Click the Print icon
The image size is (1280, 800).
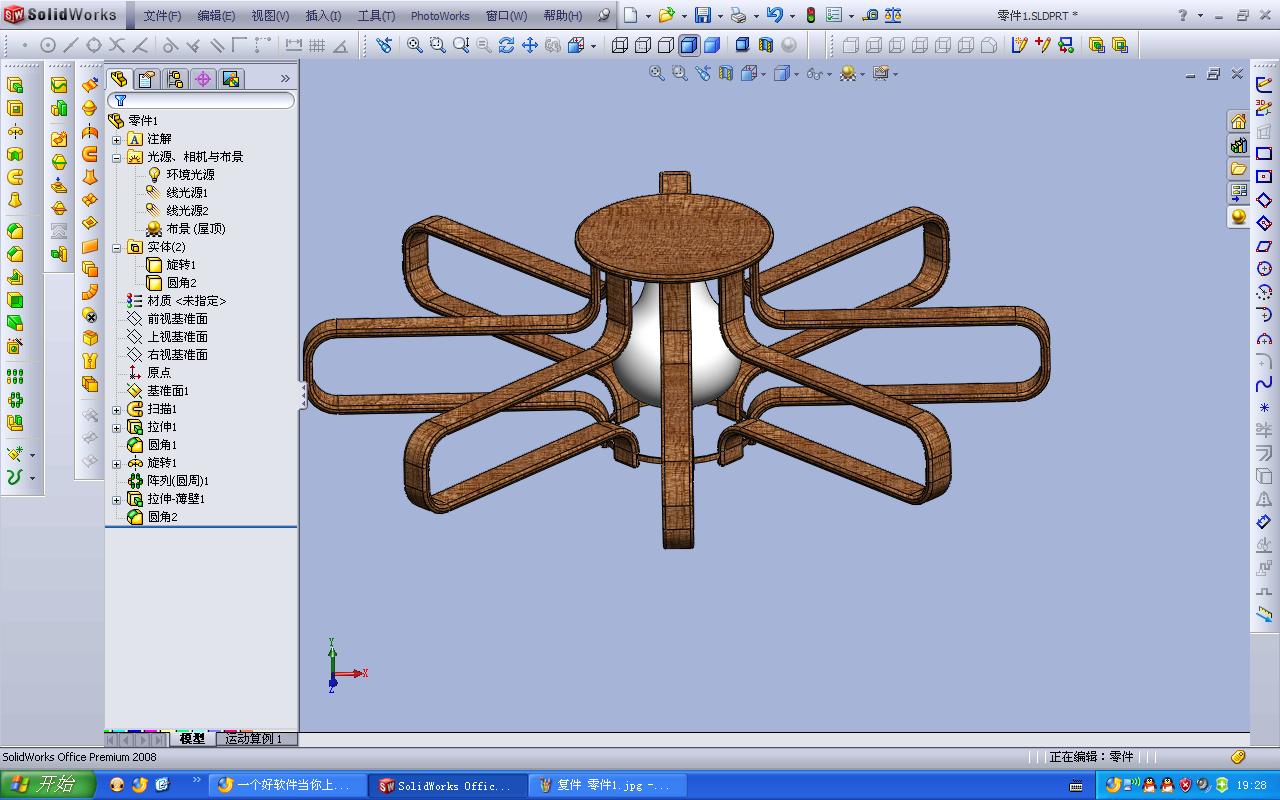[738, 15]
